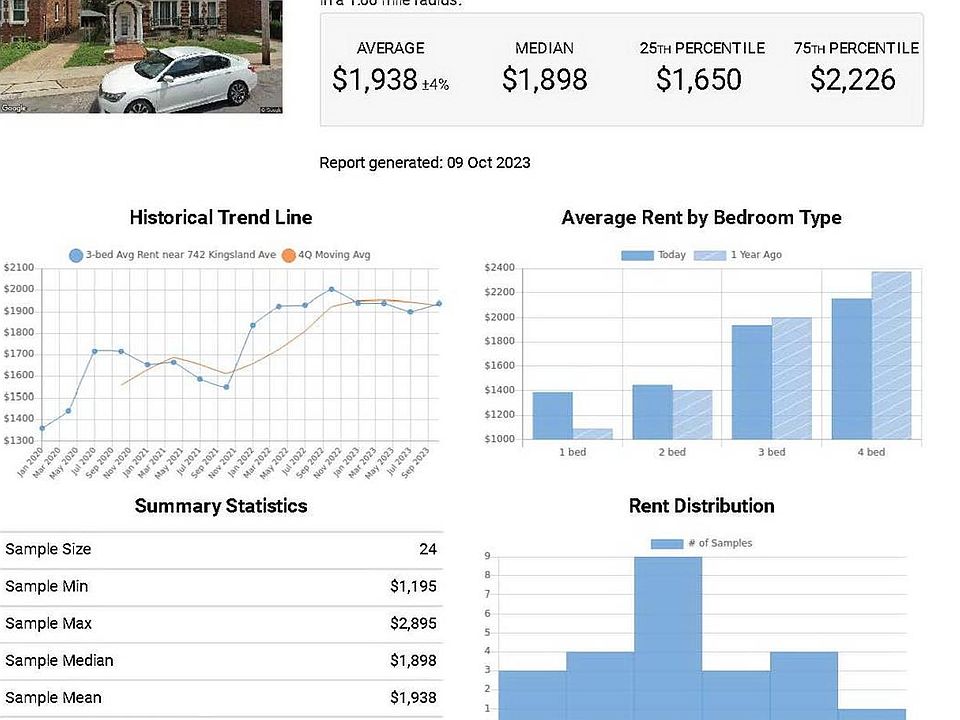Toggle the Today legend swatch
The width and height of the screenshot is (960, 720).
coord(637,255)
